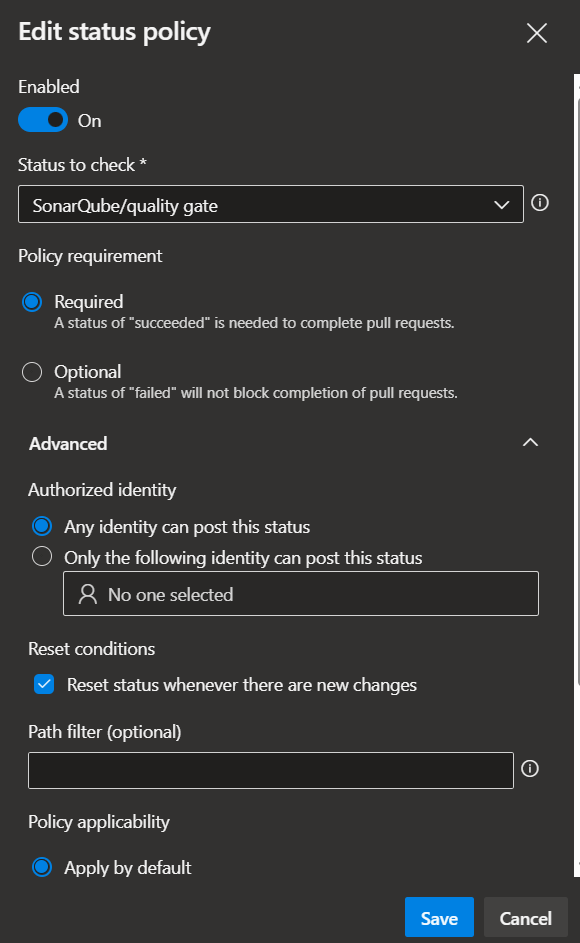Close the Edit status policy panel
The height and width of the screenshot is (943, 580).
(x=537, y=33)
